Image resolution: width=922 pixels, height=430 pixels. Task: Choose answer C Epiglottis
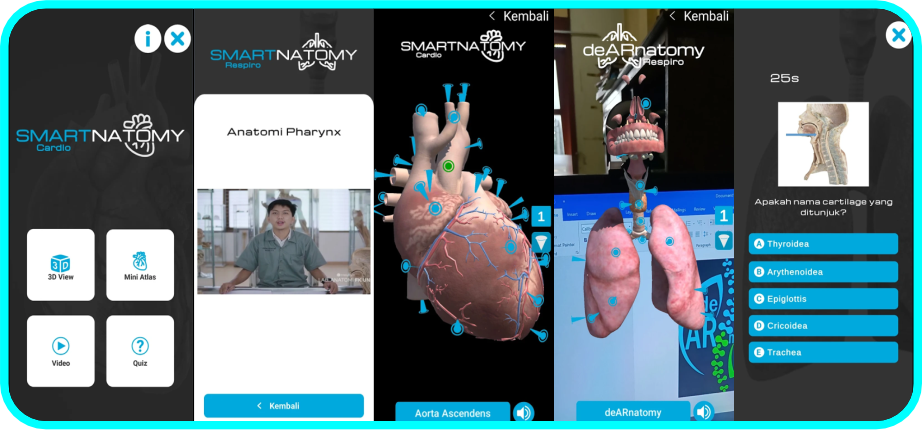click(x=823, y=298)
